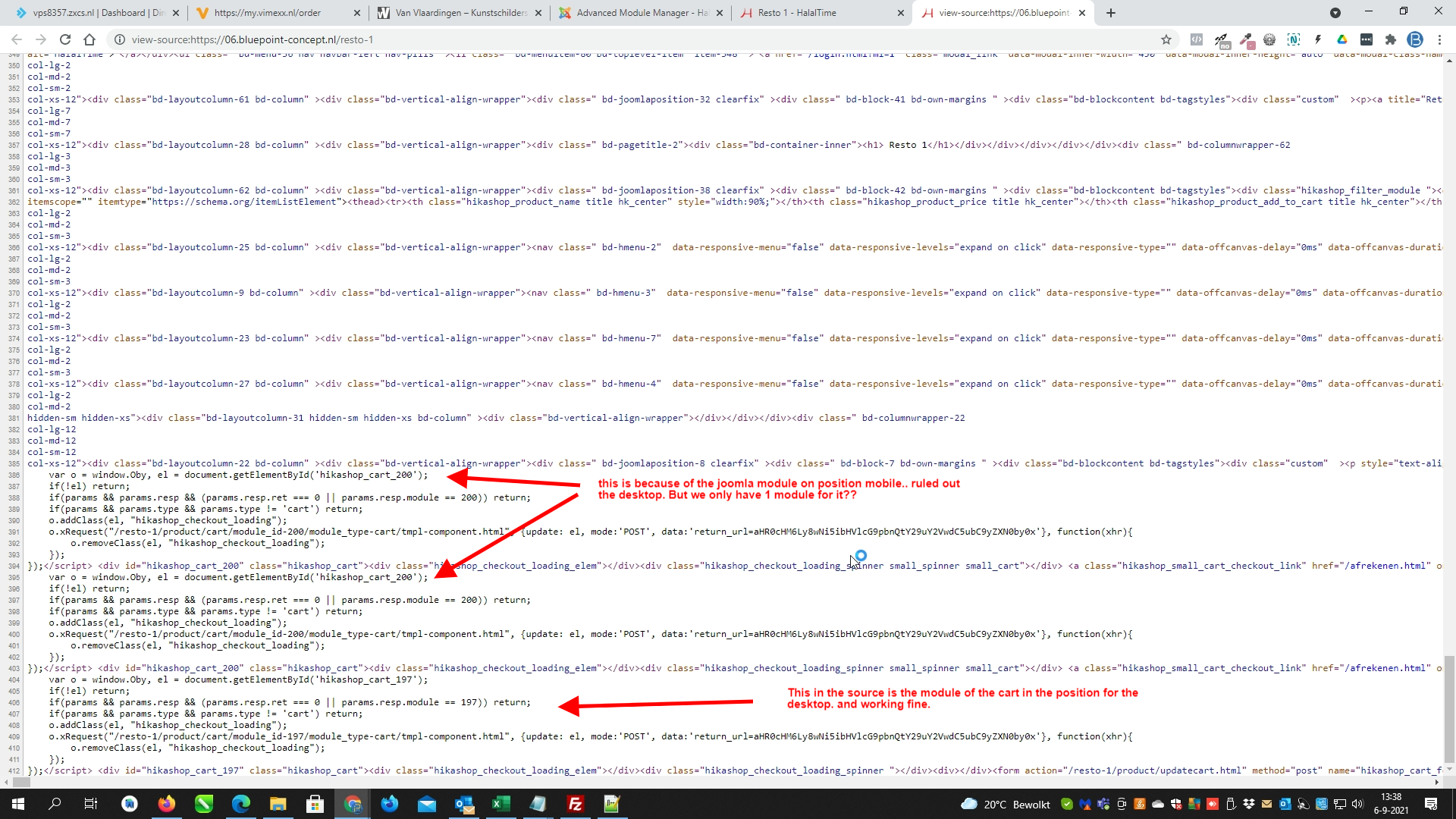Expand the Chrome three-dot menu

[x=1439, y=39]
